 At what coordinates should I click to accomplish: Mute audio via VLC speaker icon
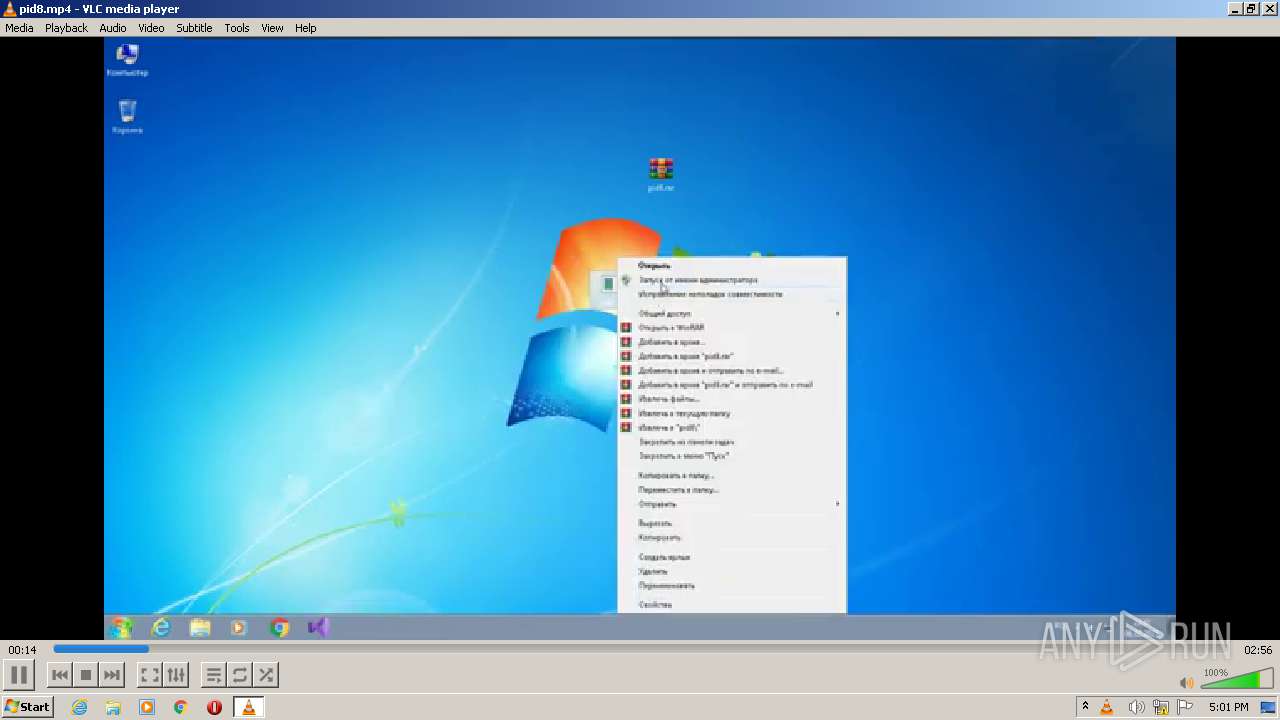point(1186,683)
